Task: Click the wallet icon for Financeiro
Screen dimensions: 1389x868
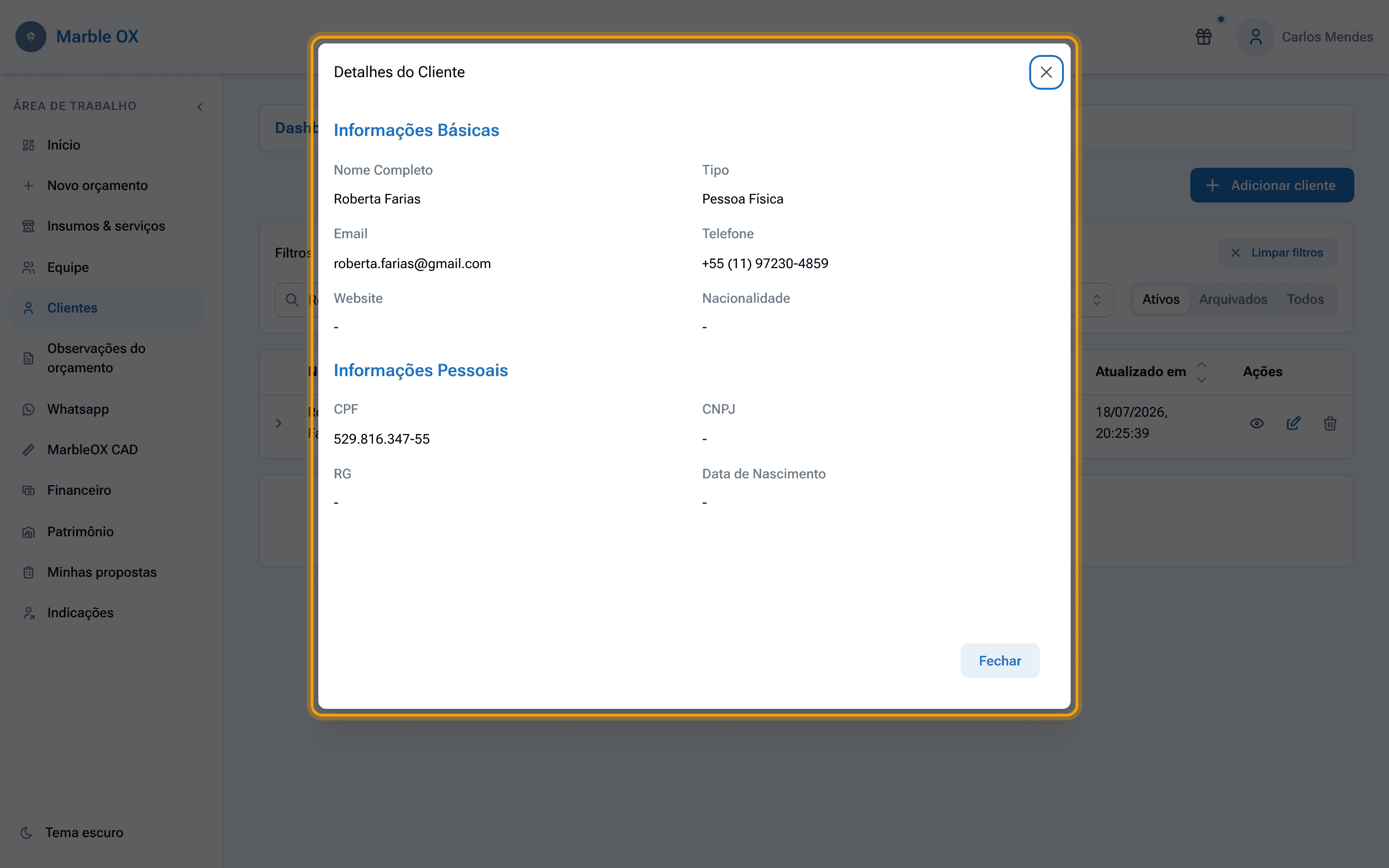Action: [x=28, y=490]
